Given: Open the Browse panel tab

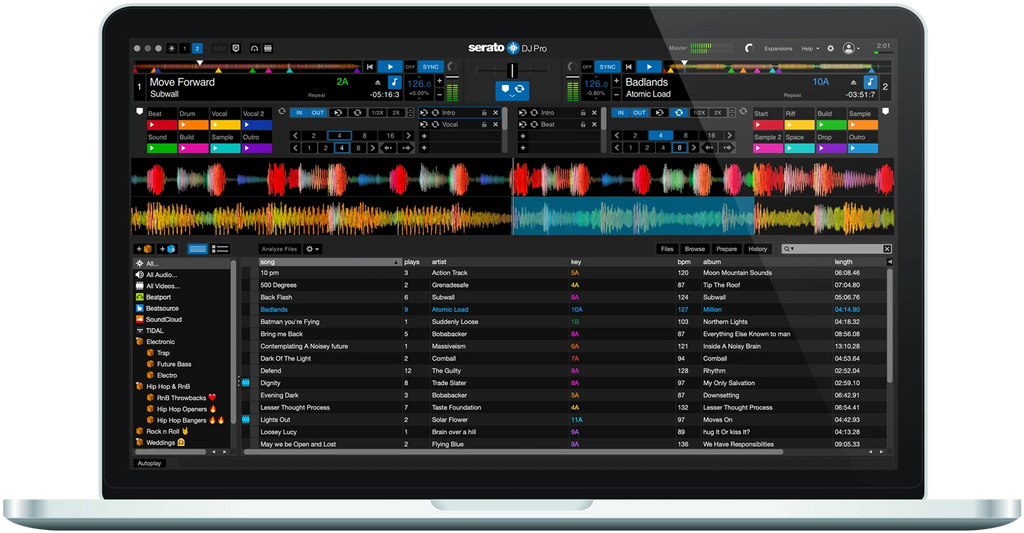Looking at the screenshot, I should tap(695, 249).
